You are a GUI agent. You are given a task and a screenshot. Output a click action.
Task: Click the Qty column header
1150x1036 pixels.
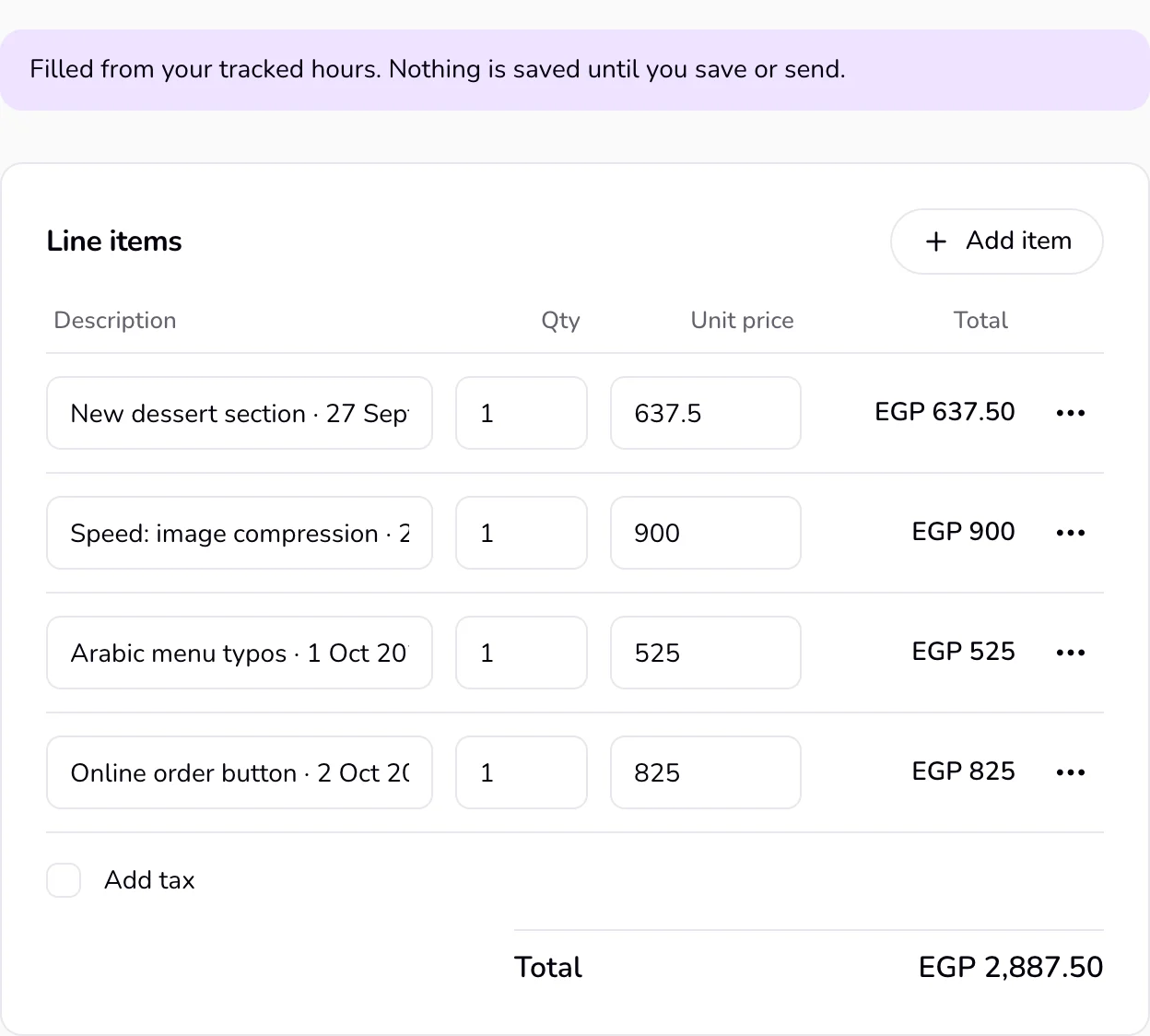click(560, 320)
